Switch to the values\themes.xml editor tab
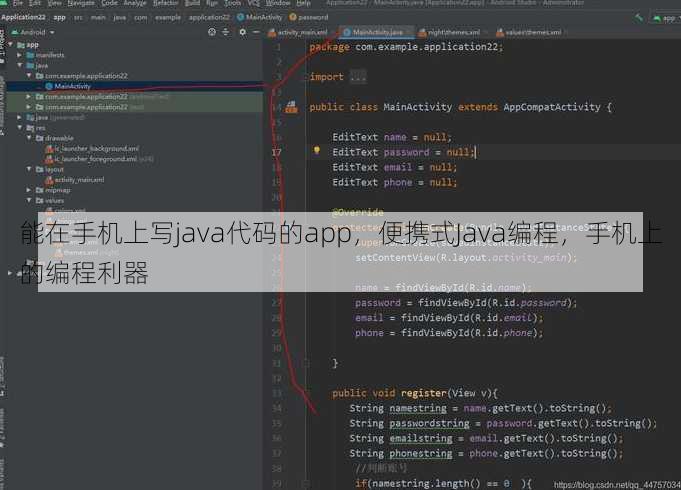Image resolution: width=681 pixels, height=490 pixels. [x=529, y=32]
